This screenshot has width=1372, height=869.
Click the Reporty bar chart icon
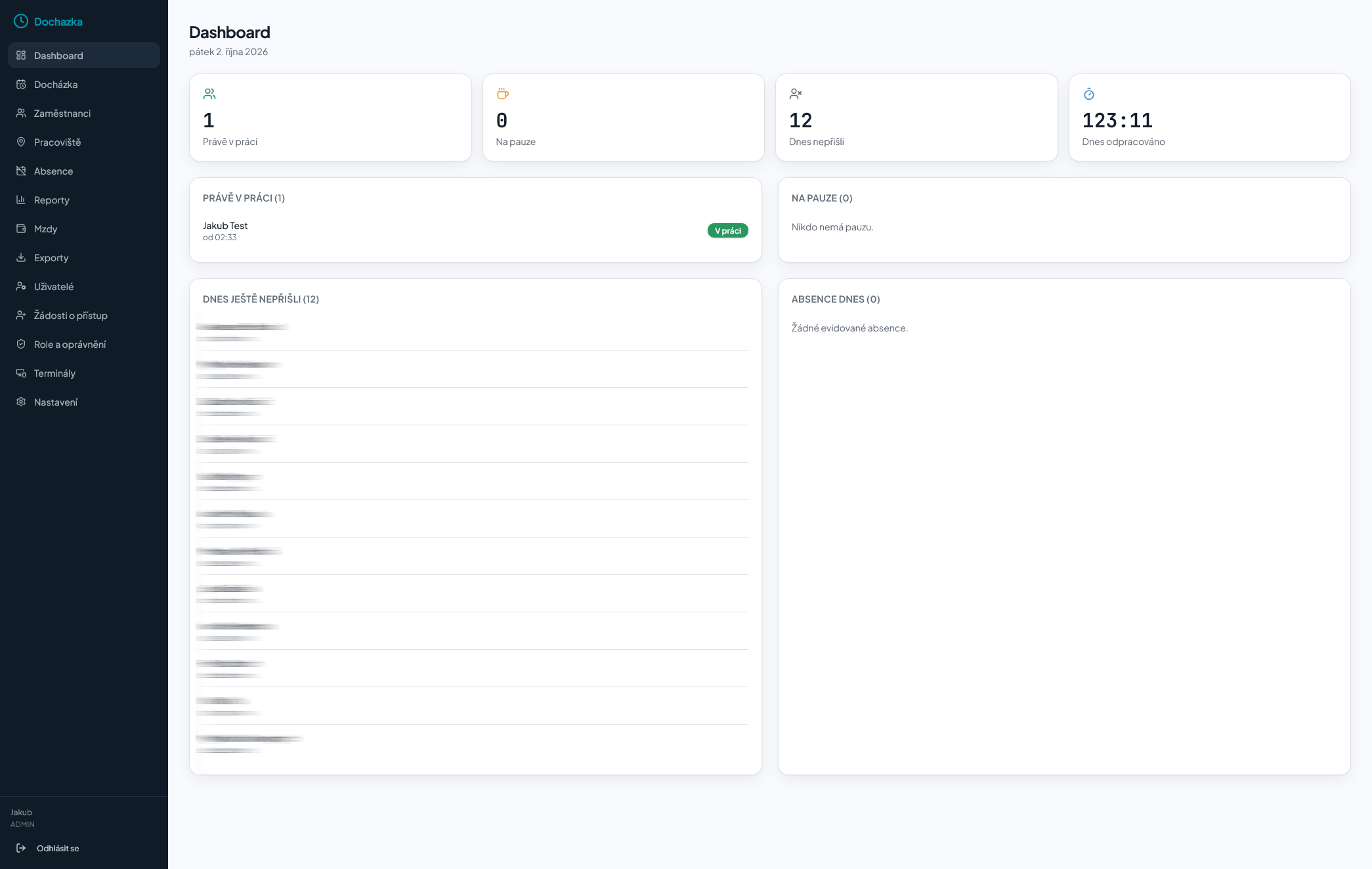click(x=21, y=200)
